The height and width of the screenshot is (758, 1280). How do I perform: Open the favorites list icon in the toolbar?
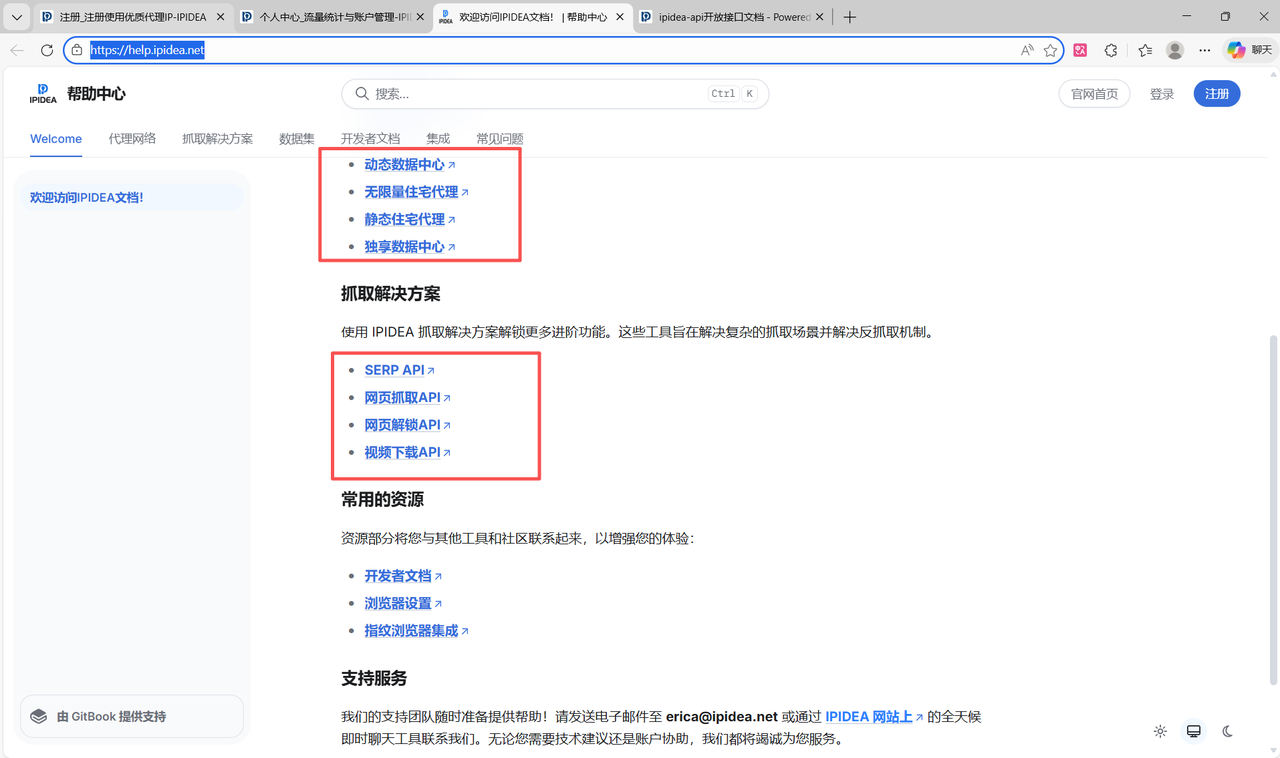tap(1145, 50)
